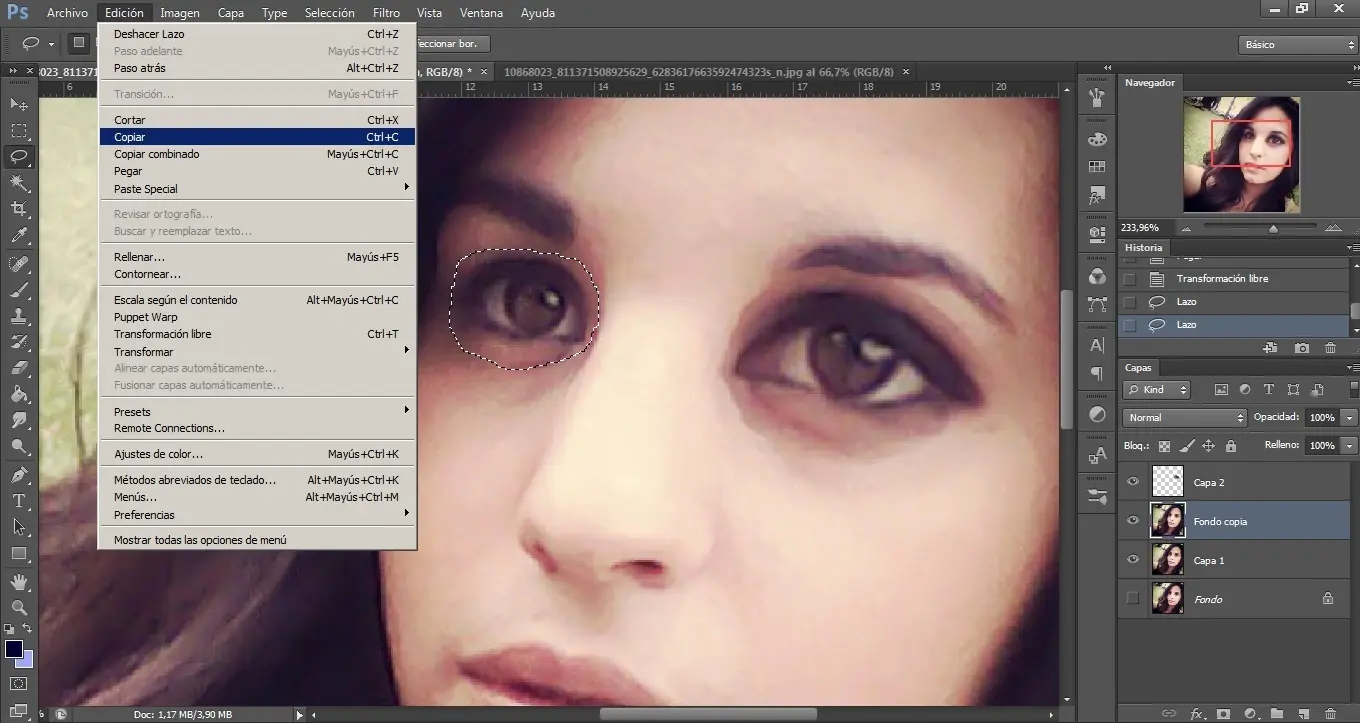Select the Zoom tool
1360x723 pixels.
tap(19, 607)
